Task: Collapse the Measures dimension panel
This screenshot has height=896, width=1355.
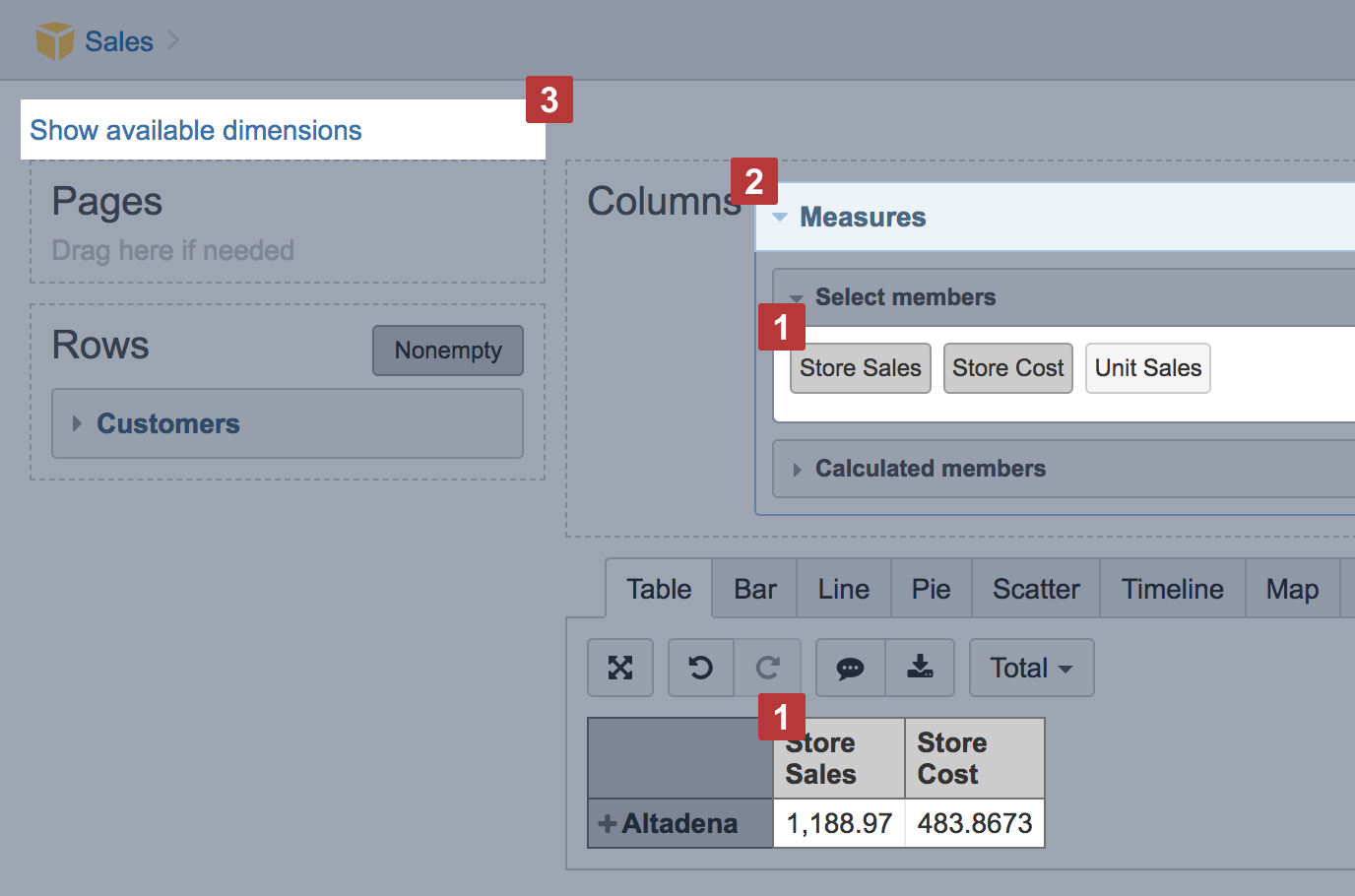Action: pos(780,218)
